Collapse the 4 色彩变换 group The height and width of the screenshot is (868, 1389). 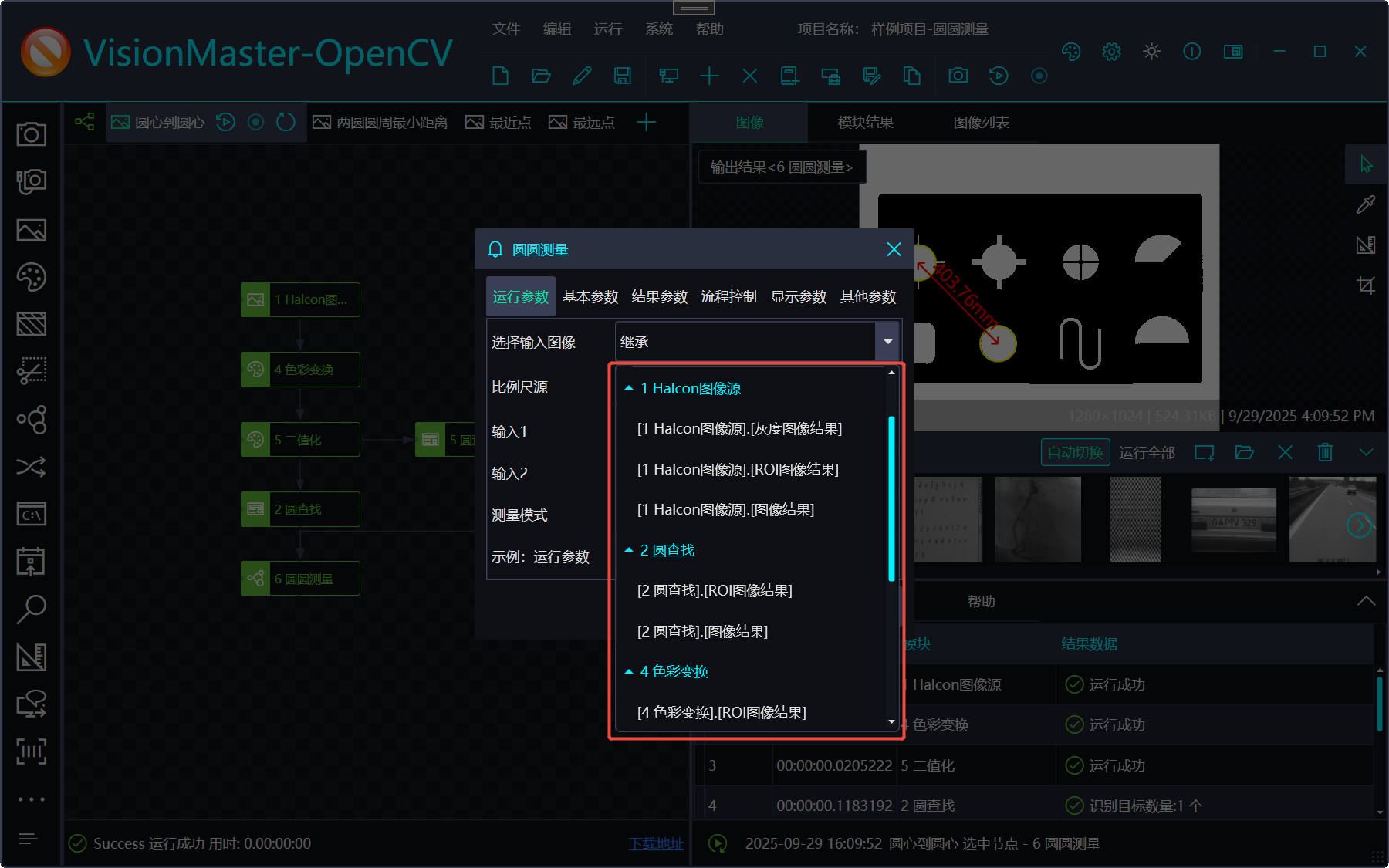[x=629, y=671]
